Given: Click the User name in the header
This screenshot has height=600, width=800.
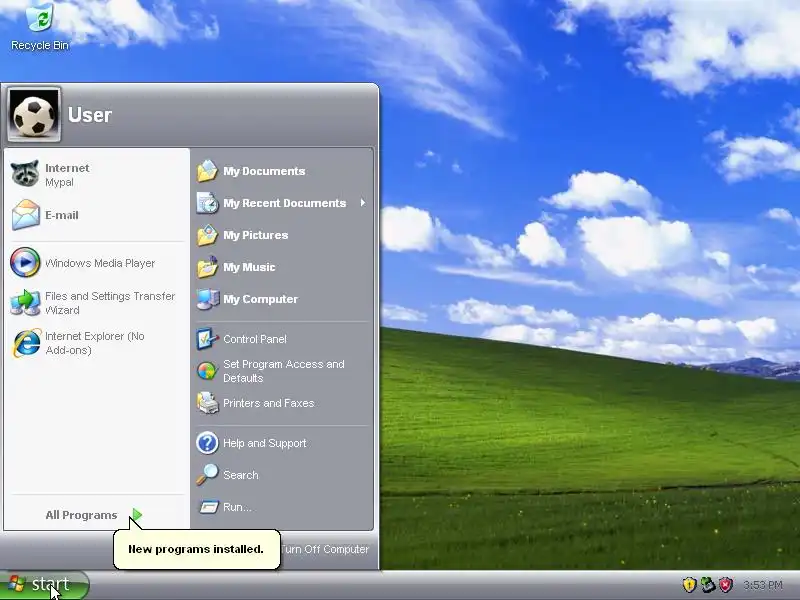Looking at the screenshot, I should tap(90, 115).
